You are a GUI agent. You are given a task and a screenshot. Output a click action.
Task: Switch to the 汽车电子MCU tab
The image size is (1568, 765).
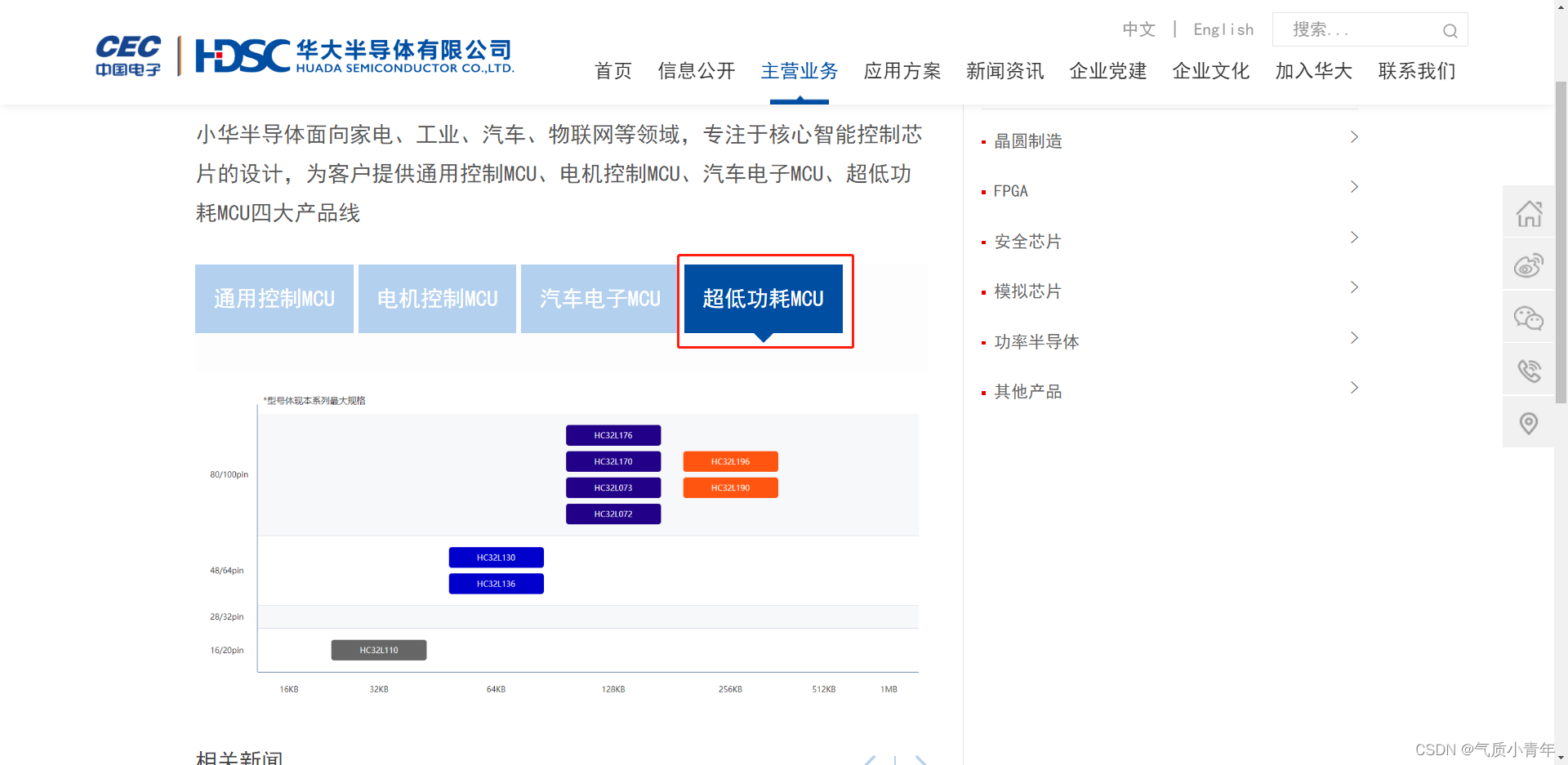coord(600,299)
